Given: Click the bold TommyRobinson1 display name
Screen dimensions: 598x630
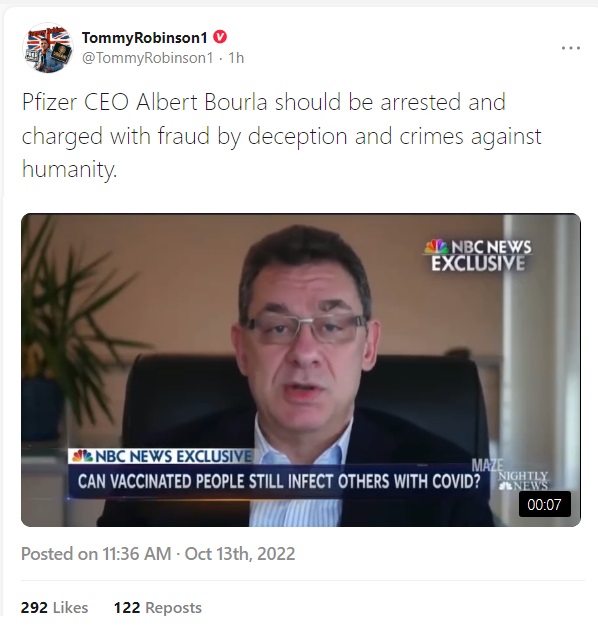Looking at the screenshot, I should tap(145, 37).
